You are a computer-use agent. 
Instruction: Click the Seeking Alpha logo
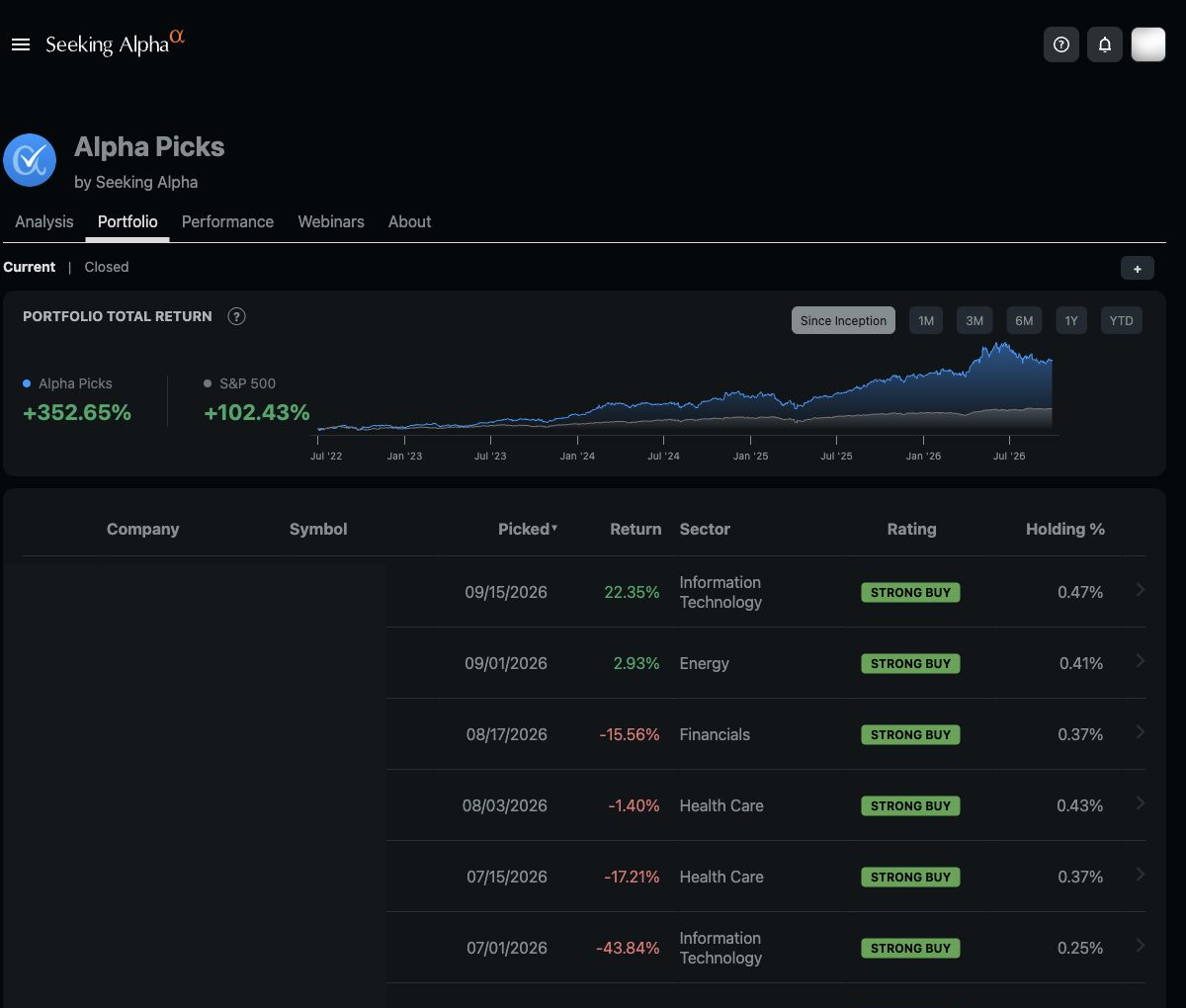(115, 43)
